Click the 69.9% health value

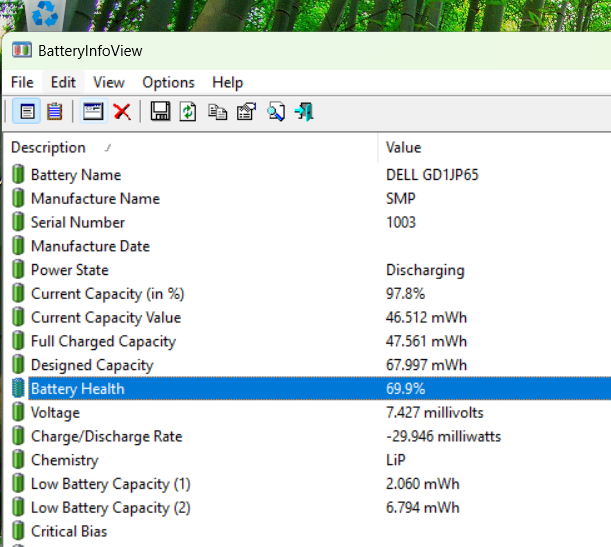pos(405,388)
